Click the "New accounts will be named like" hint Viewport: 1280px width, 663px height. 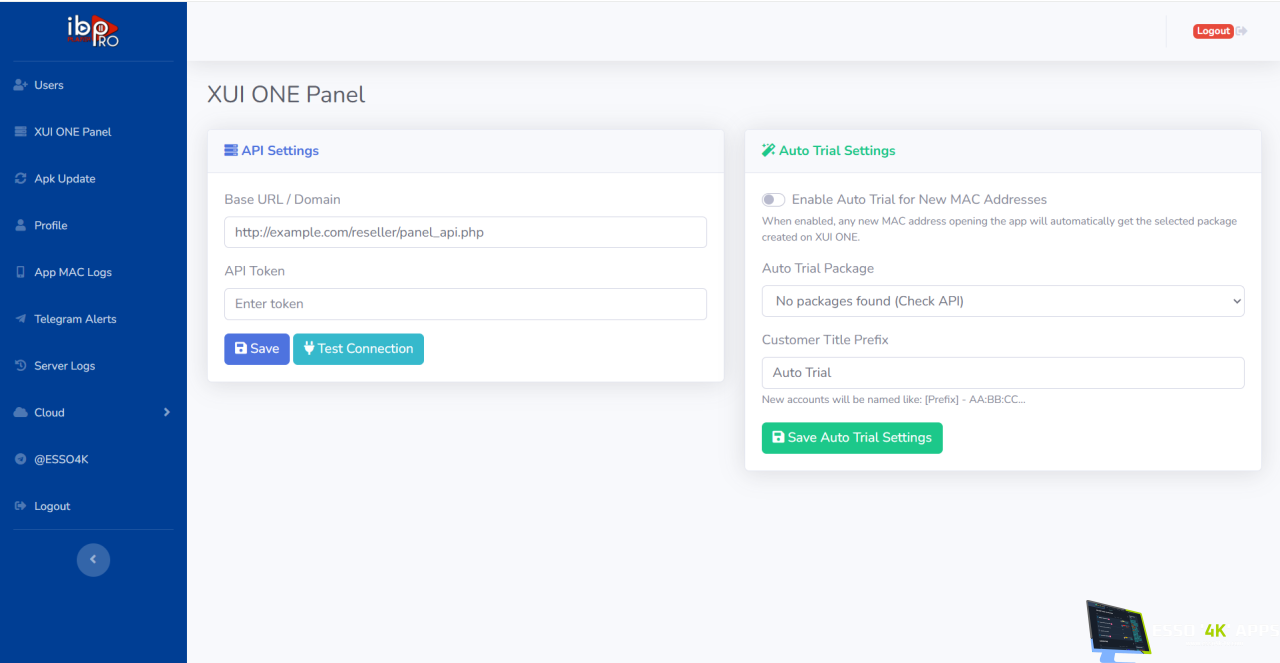click(893, 399)
